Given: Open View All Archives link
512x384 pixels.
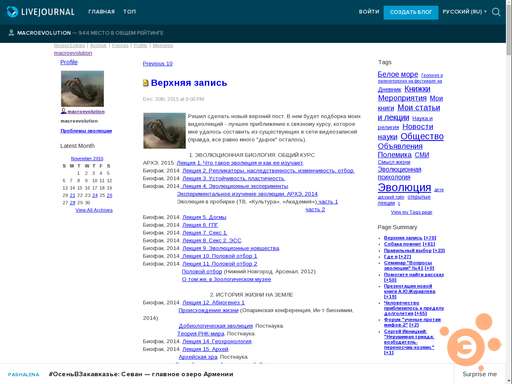Looking at the screenshot, I should 94,210.
